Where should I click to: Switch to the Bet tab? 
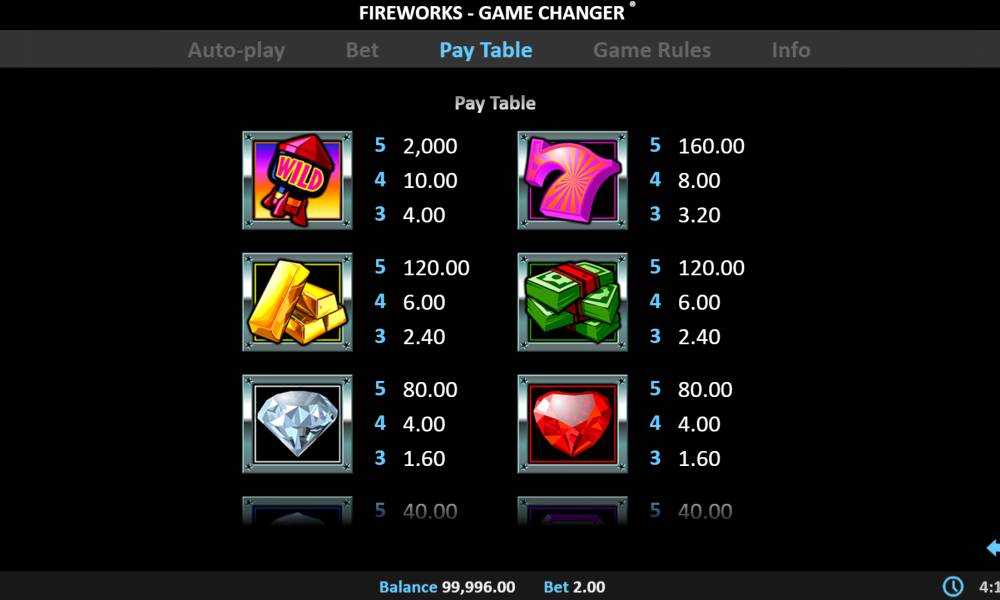(x=362, y=50)
